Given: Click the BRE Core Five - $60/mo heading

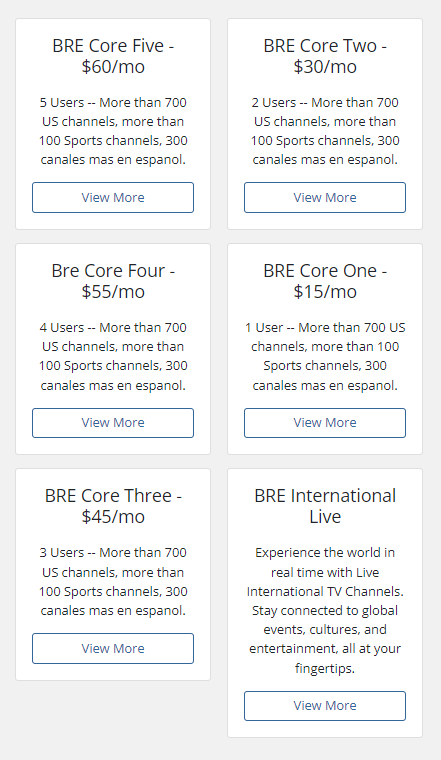Looking at the screenshot, I should (x=113, y=56).
